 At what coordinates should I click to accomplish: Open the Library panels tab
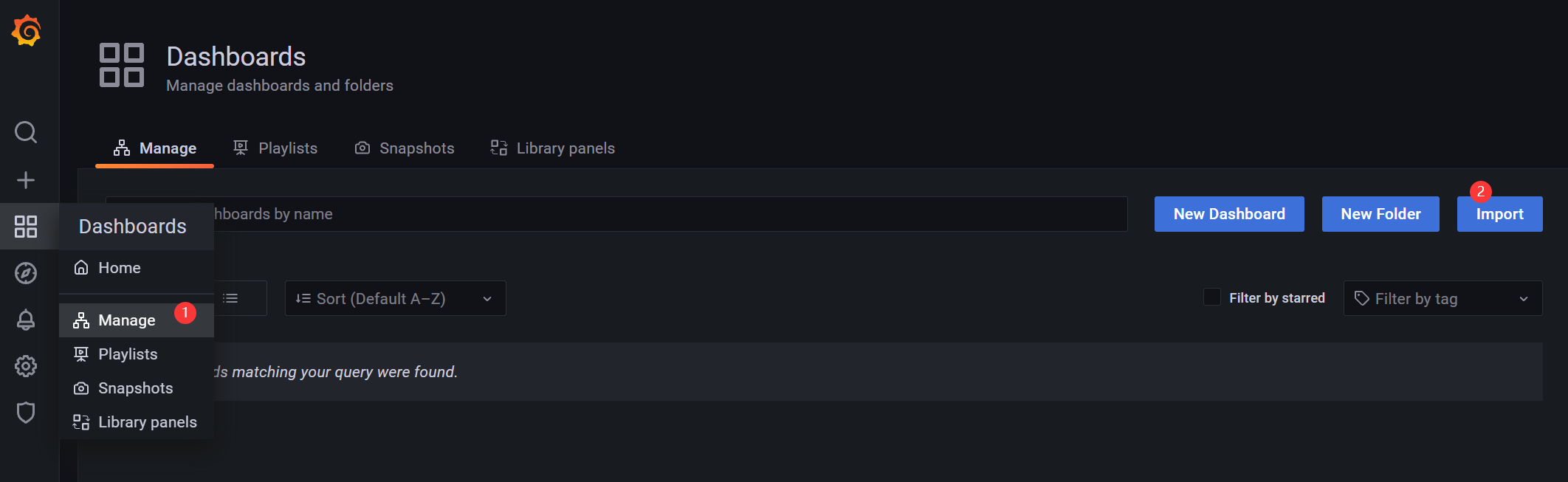[552, 148]
